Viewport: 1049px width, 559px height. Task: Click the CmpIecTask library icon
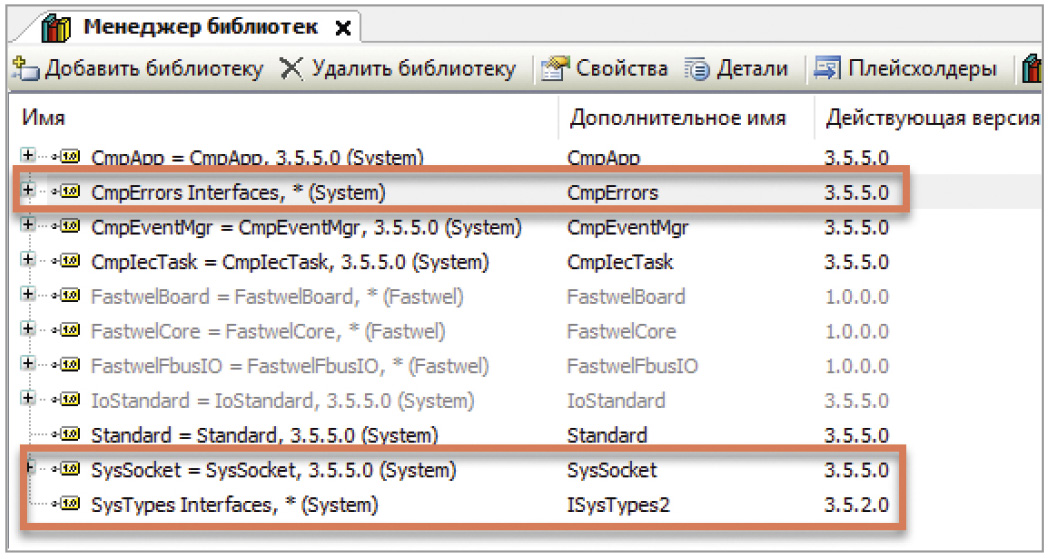[x=68, y=261]
